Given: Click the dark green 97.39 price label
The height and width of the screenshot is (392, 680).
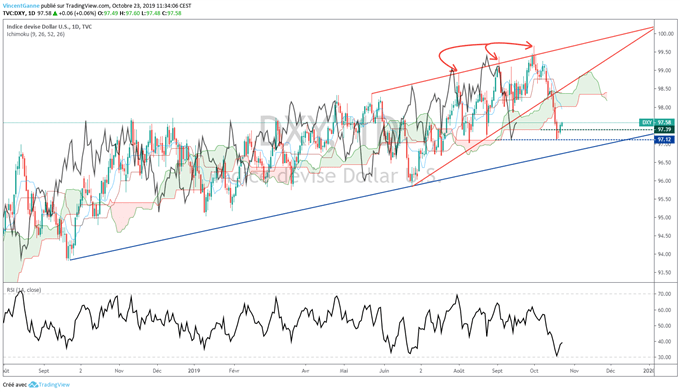Looking at the screenshot, I should 664,130.
